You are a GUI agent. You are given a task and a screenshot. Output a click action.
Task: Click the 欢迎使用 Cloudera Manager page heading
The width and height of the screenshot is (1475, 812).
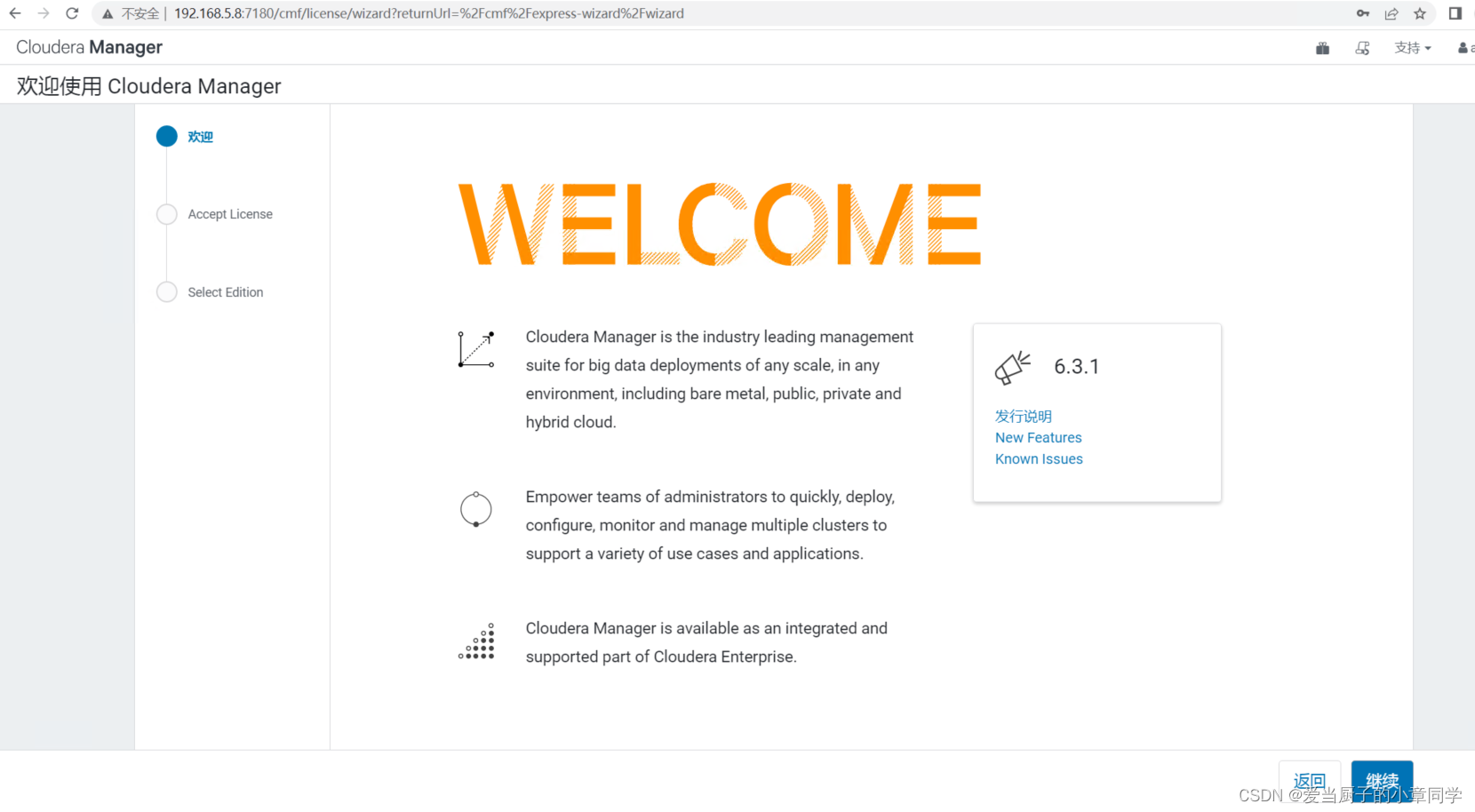tap(148, 86)
